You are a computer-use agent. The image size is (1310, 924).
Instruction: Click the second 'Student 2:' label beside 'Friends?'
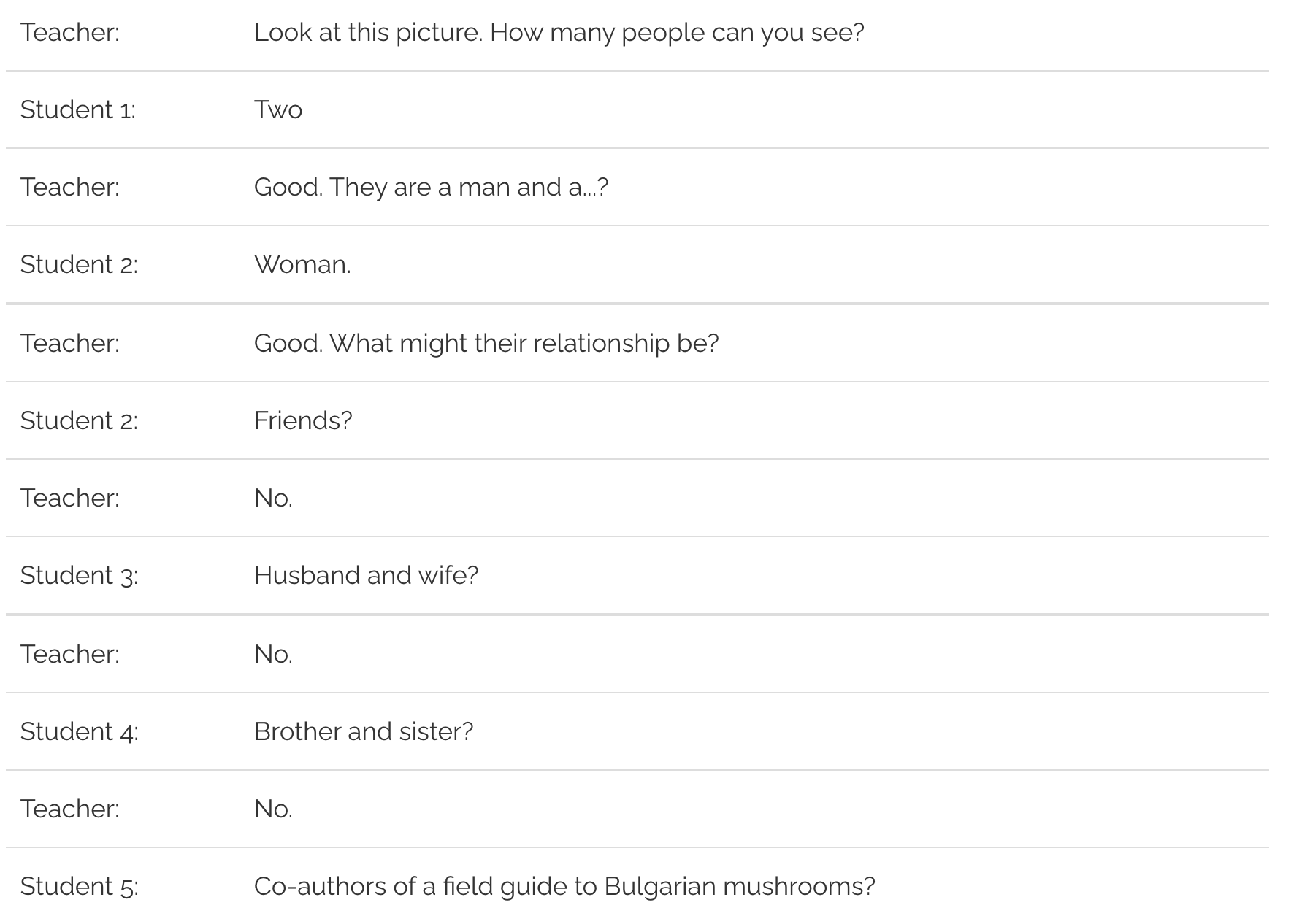click(78, 420)
